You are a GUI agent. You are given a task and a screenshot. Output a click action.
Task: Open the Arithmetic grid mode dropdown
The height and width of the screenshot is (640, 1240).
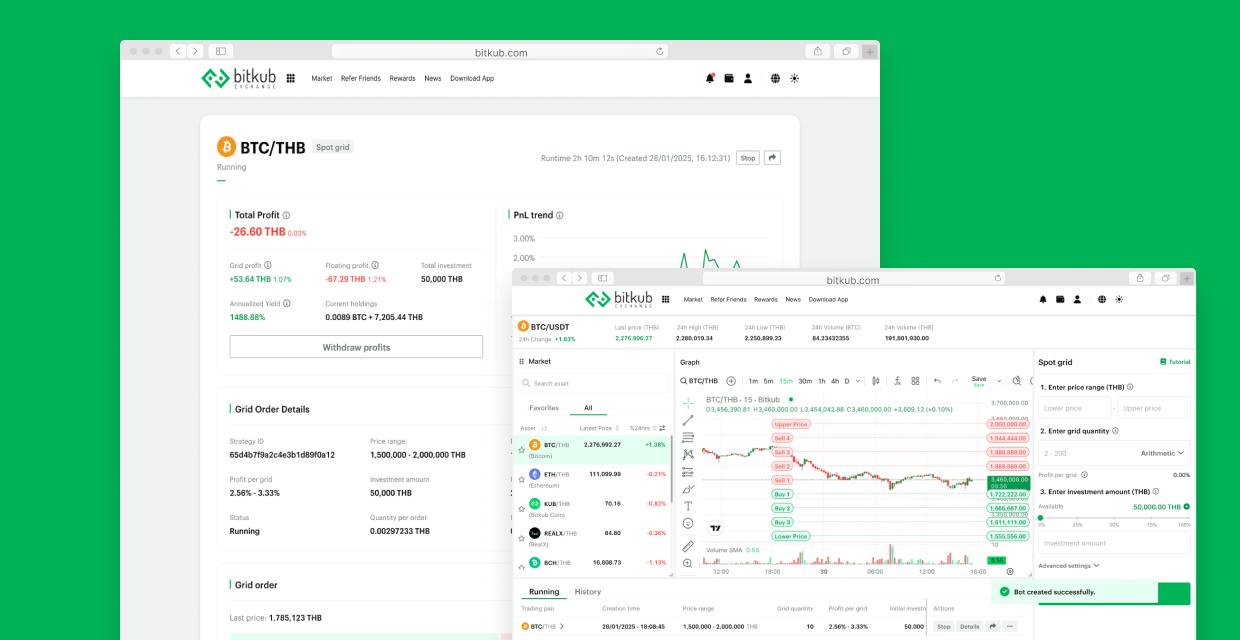pos(1162,453)
